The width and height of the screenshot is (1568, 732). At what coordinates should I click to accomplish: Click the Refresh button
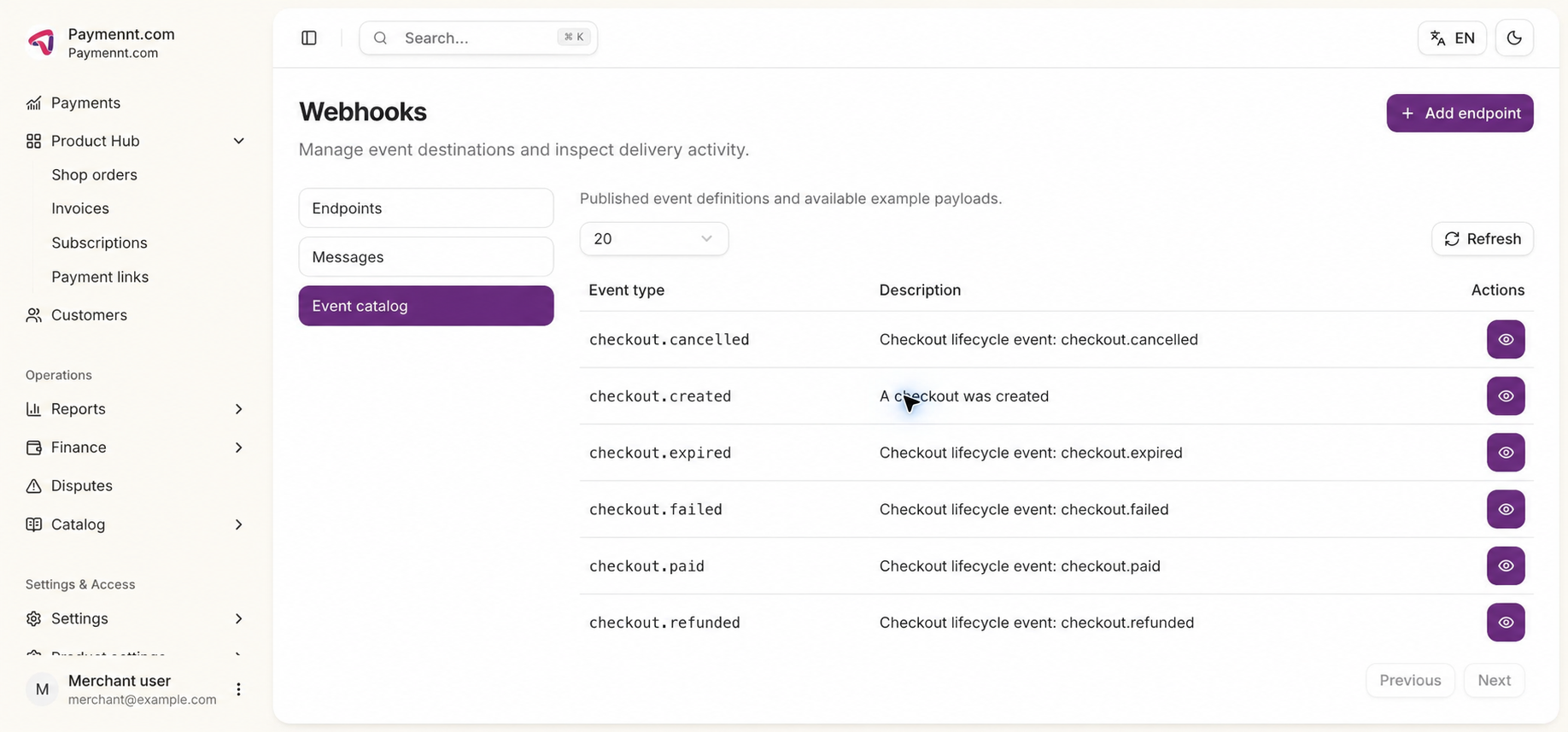click(1483, 239)
